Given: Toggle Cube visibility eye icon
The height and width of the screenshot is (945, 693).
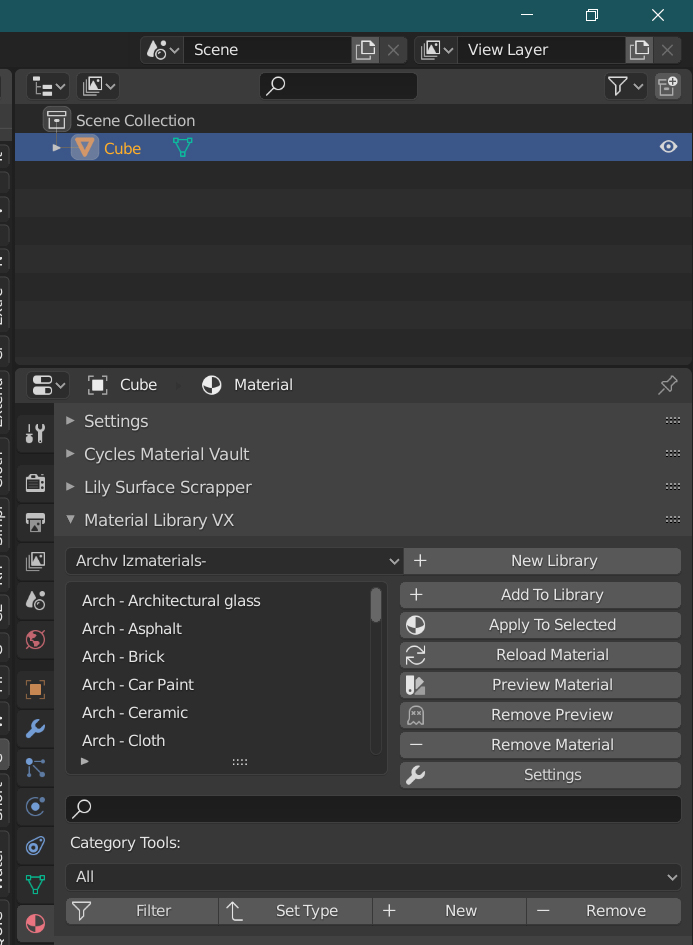Looking at the screenshot, I should pos(669,147).
